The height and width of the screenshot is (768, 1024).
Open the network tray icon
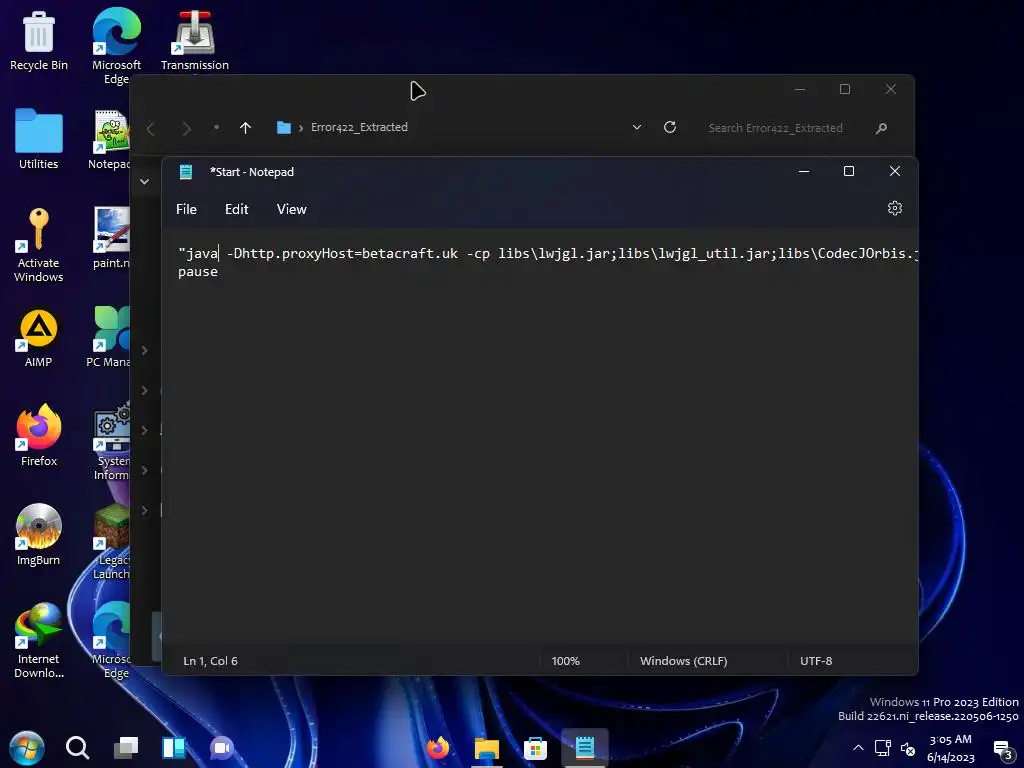pos(883,748)
